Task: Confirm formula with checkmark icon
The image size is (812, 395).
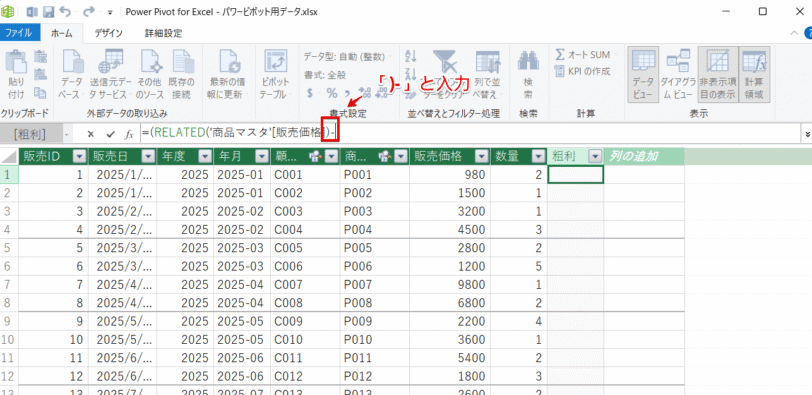Action: coord(110,134)
